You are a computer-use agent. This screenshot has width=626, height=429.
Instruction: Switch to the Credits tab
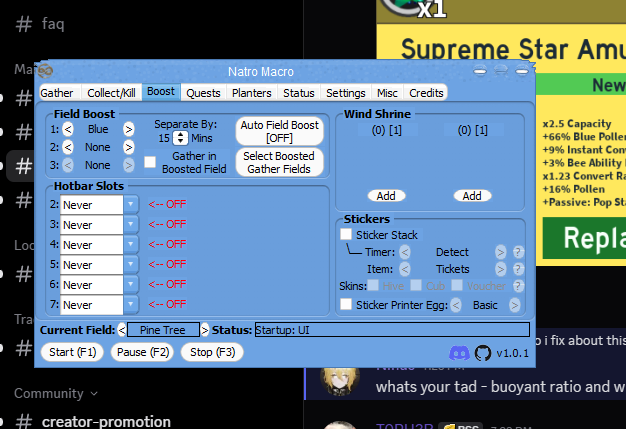point(426,93)
